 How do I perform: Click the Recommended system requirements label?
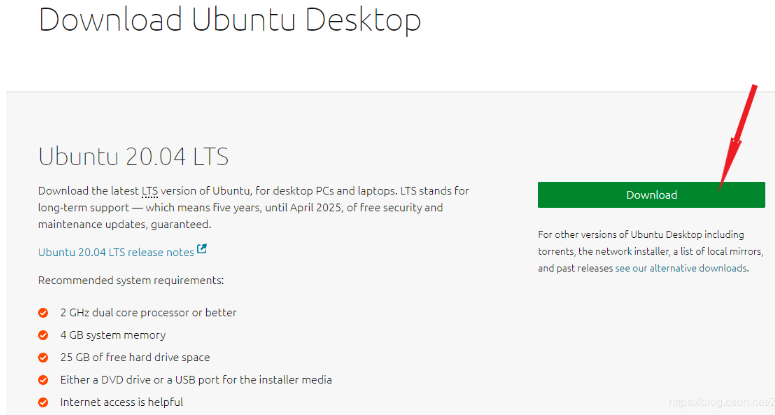point(131,280)
